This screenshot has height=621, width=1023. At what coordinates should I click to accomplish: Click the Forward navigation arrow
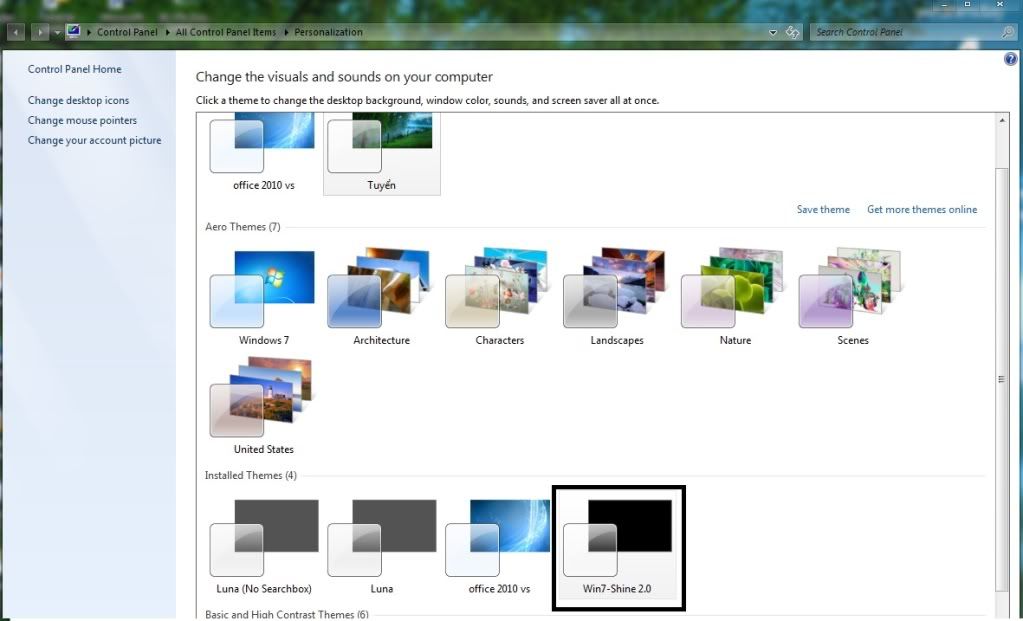(40, 32)
